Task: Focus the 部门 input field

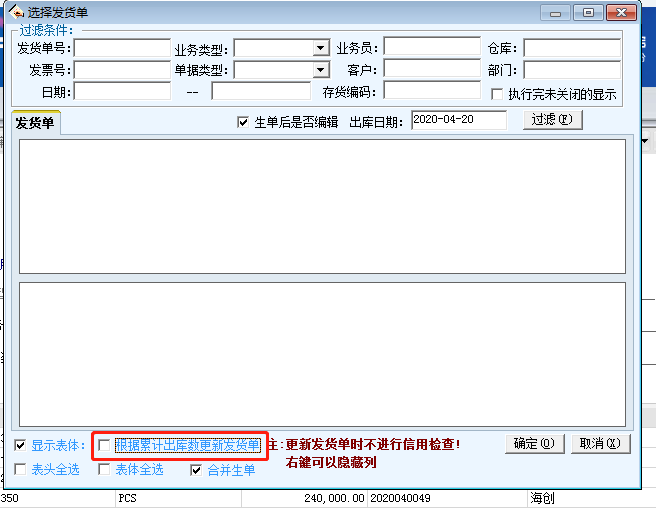Action: click(x=572, y=70)
